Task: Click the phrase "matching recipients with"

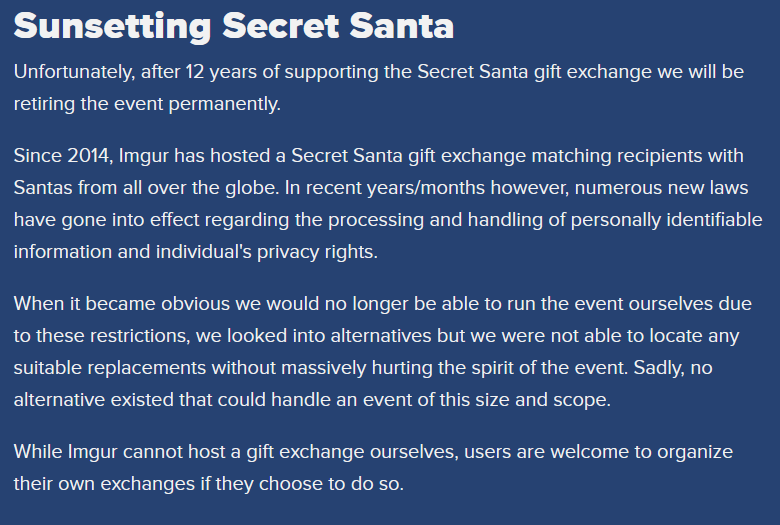Action: (x=637, y=156)
